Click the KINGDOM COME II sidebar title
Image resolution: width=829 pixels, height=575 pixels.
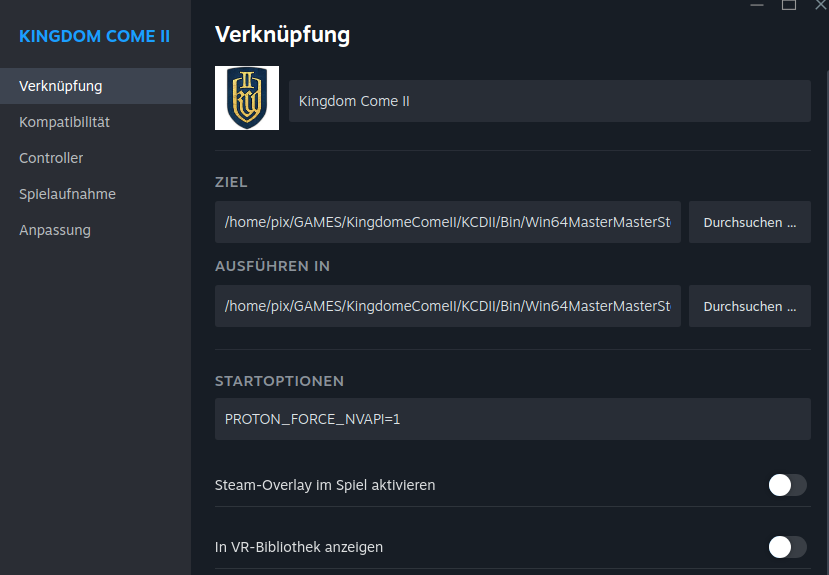[94, 36]
